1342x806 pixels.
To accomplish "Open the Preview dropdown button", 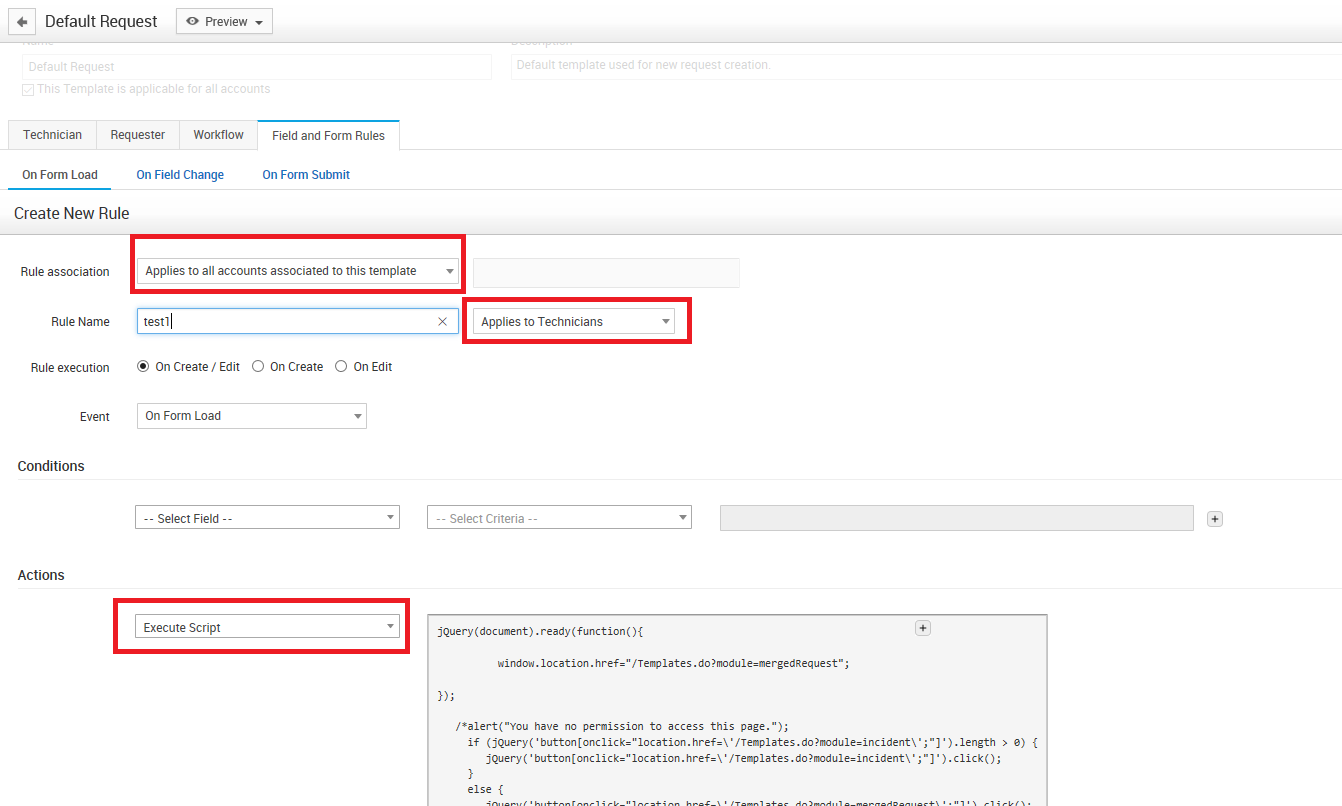I will tap(224, 22).
